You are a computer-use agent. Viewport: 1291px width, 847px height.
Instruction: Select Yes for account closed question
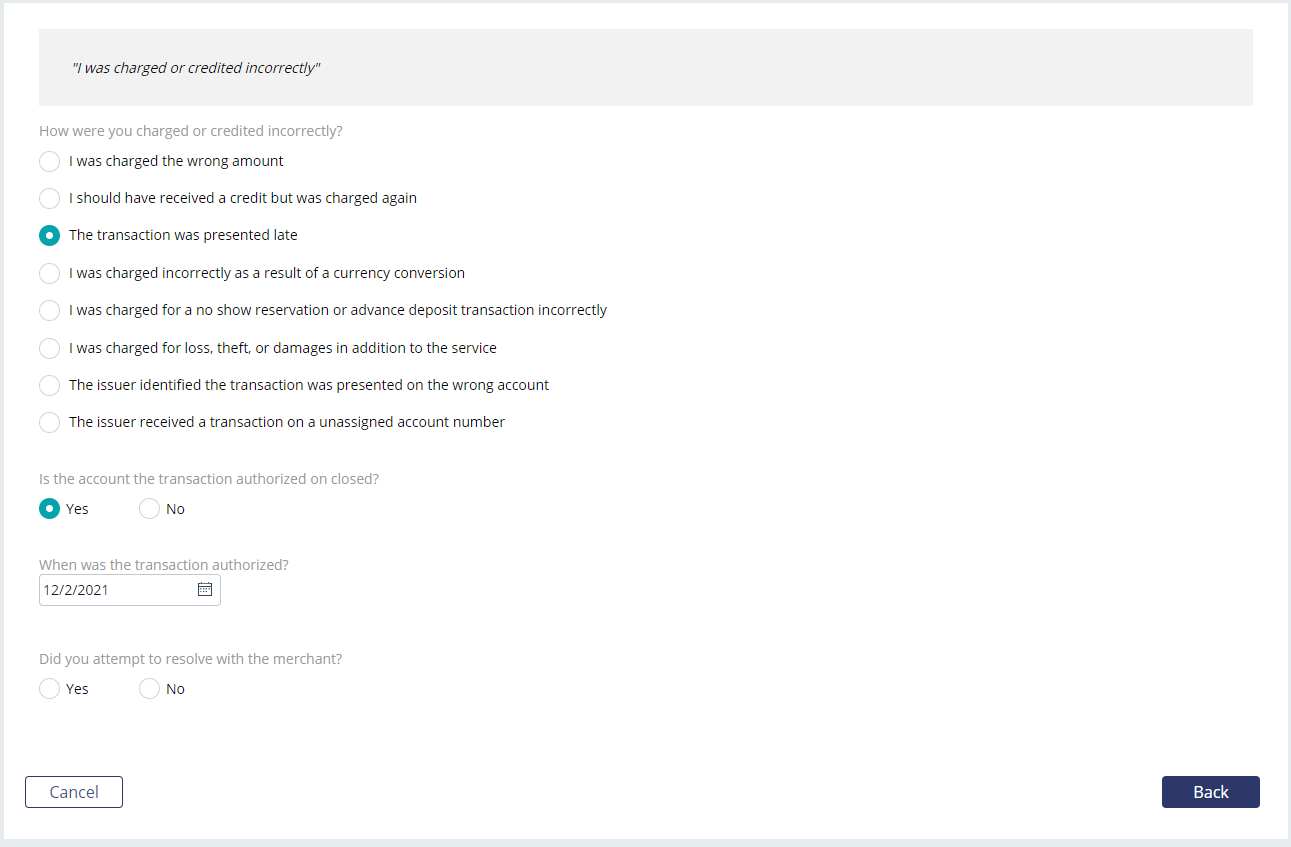[49, 509]
